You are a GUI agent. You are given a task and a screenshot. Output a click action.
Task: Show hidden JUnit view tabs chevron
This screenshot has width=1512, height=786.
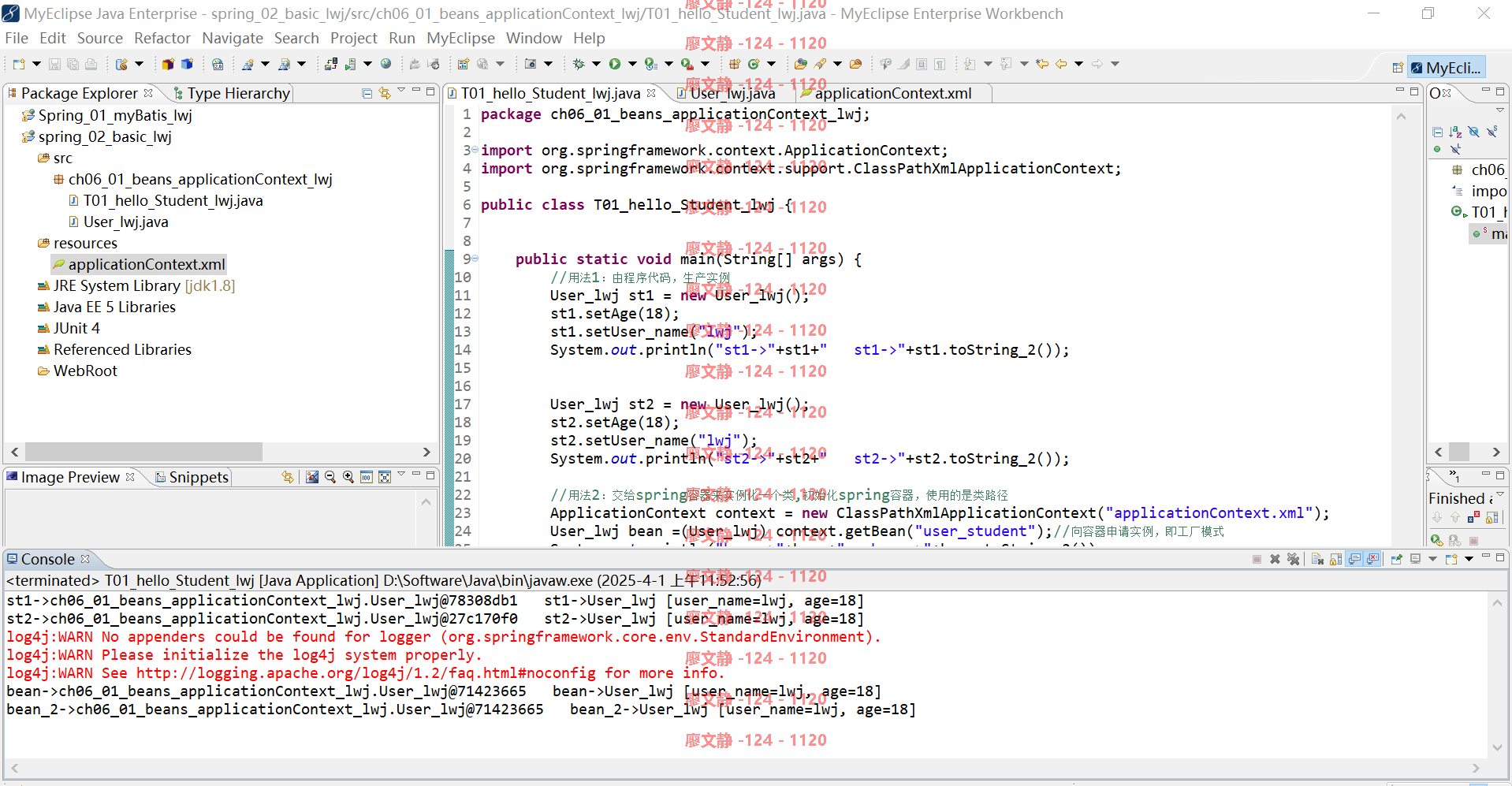[x=1454, y=476]
